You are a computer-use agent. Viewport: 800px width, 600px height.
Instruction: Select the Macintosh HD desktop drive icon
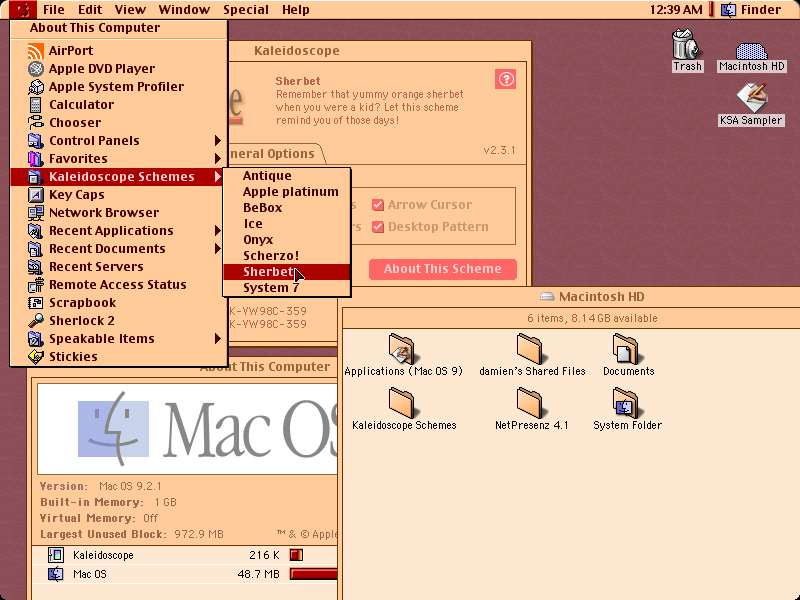click(x=751, y=51)
